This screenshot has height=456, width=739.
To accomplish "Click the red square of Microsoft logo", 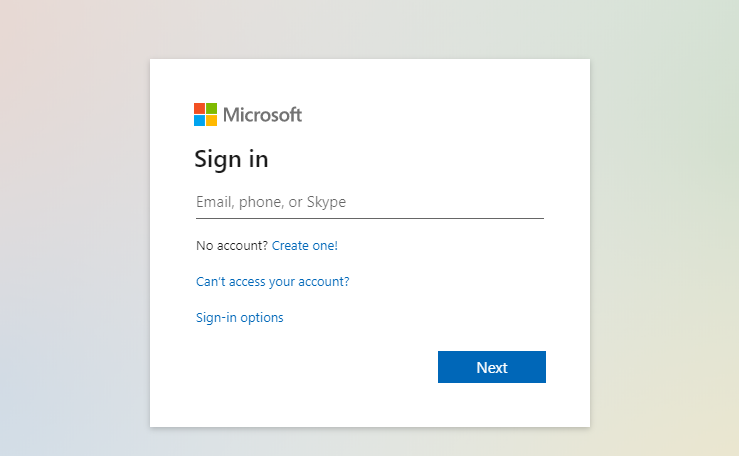I will (x=199, y=108).
